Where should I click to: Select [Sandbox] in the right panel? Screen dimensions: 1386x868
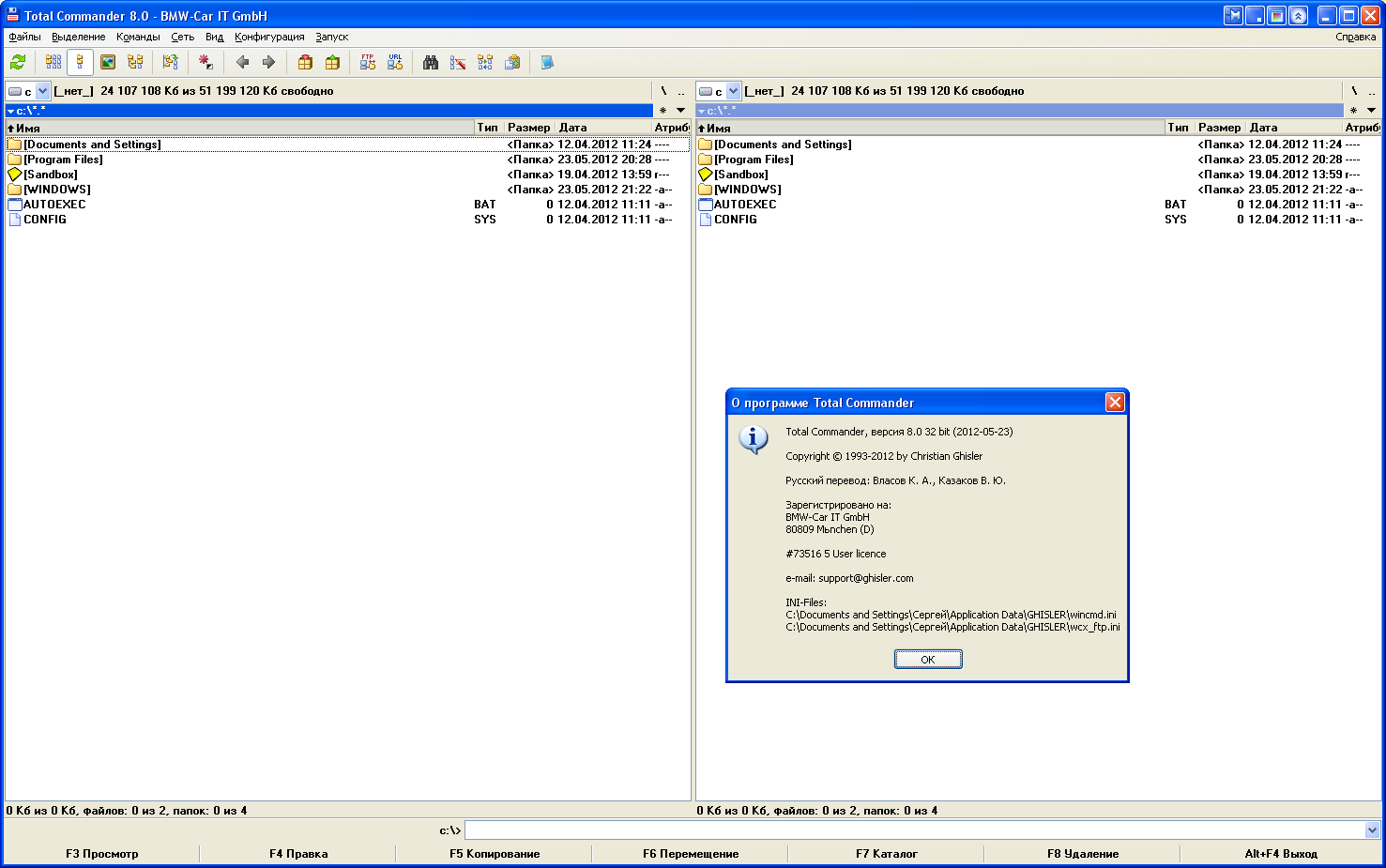tap(1038, 175)
